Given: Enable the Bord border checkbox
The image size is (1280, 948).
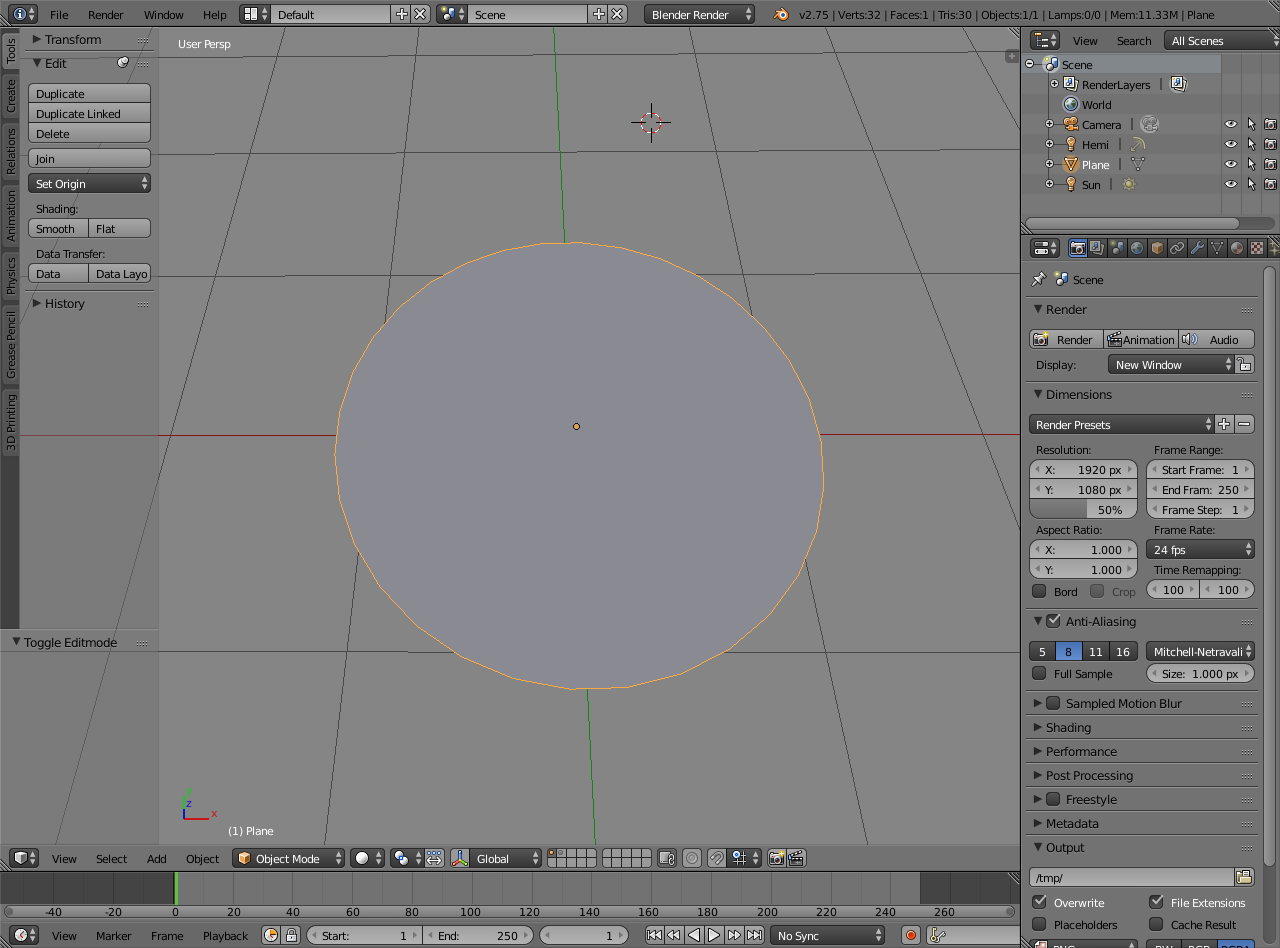Looking at the screenshot, I should 1040,591.
